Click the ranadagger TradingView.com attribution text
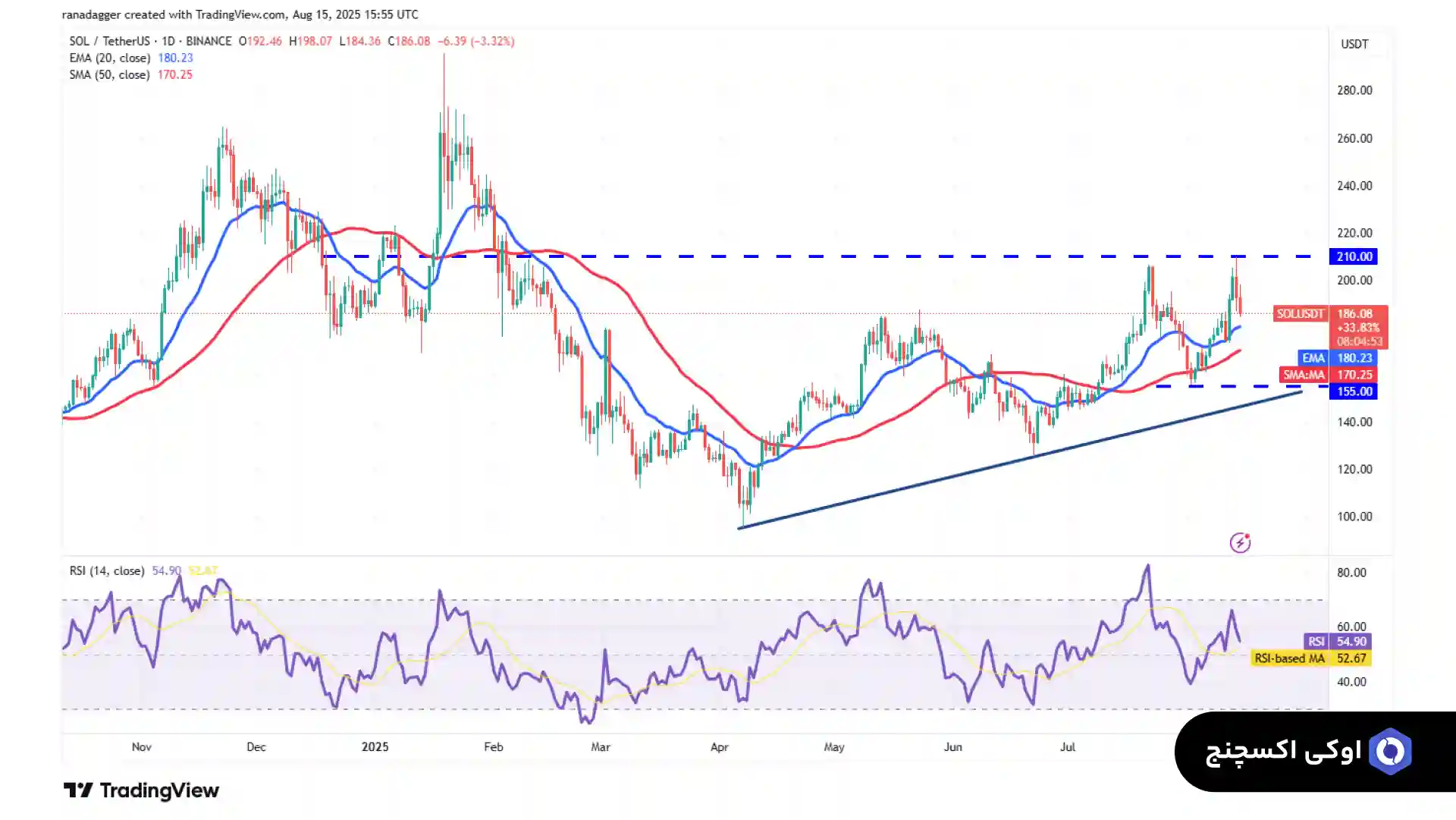This screenshot has width=1456, height=820. click(240, 14)
